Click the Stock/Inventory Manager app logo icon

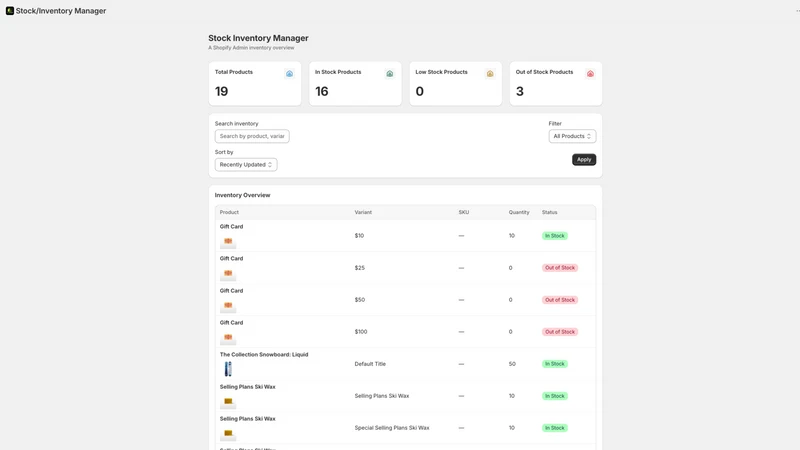10,11
